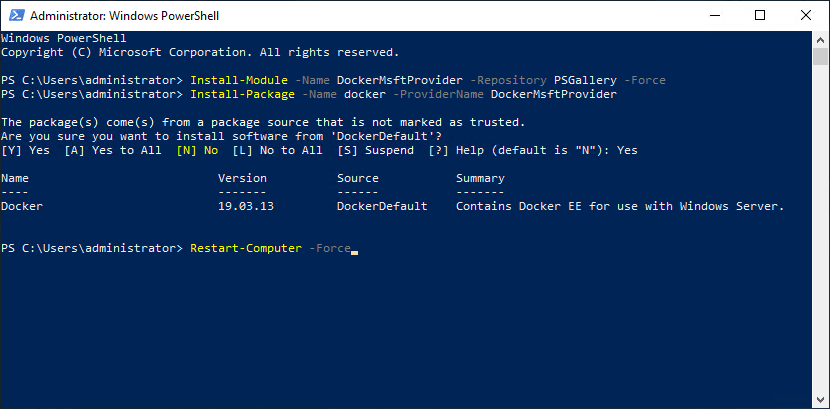Click the '[S] Suspend' prompt option

click(x=375, y=150)
